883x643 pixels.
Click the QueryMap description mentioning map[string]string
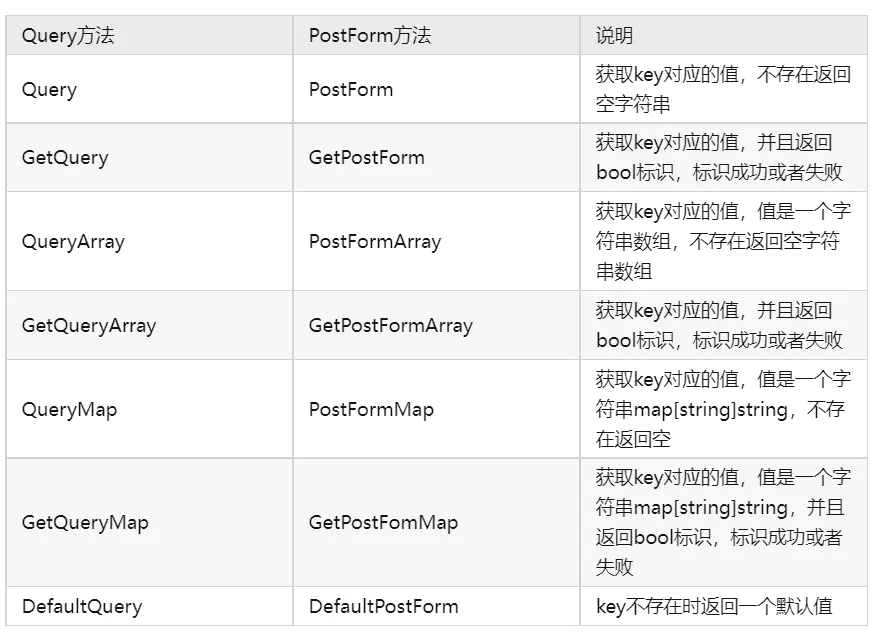(x=724, y=409)
